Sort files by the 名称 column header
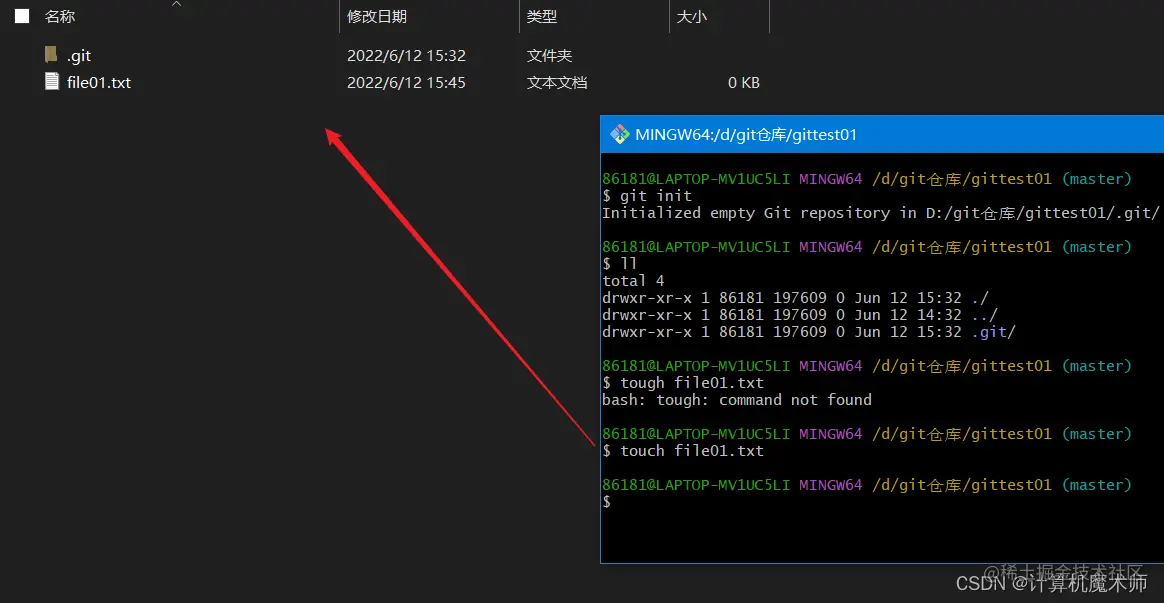 (x=60, y=16)
